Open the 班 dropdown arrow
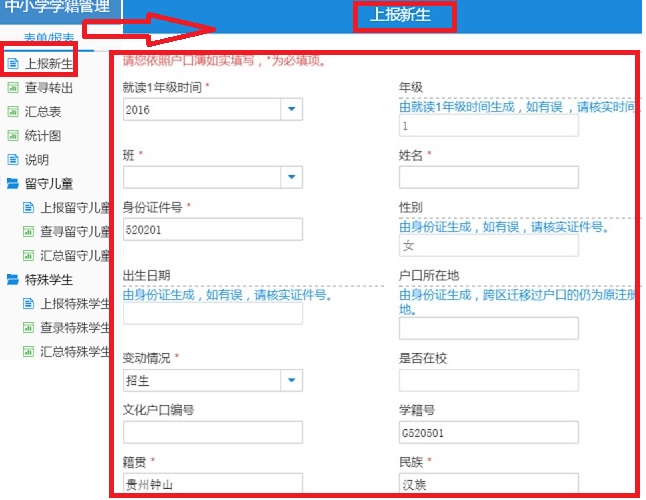646x500 pixels. tap(292, 177)
